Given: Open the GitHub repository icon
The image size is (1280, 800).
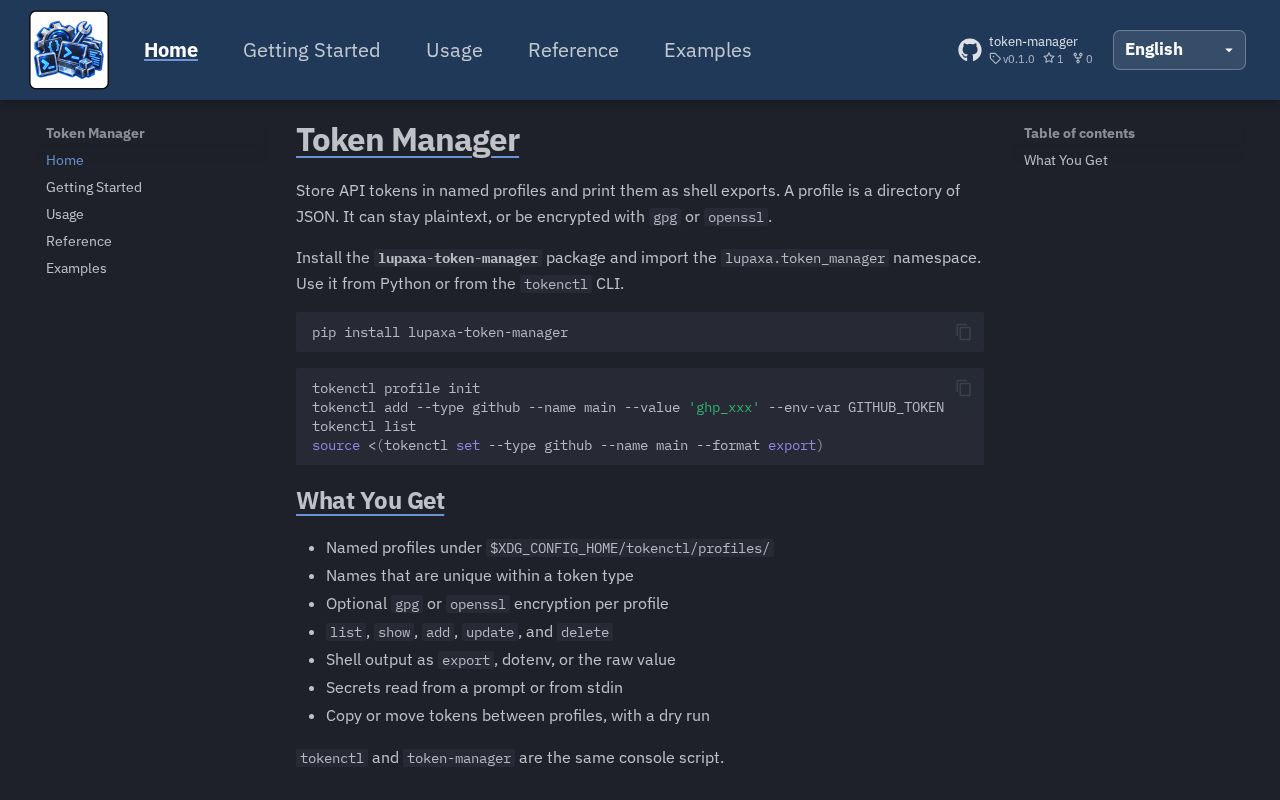Looking at the screenshot, I should coord(970,50).
